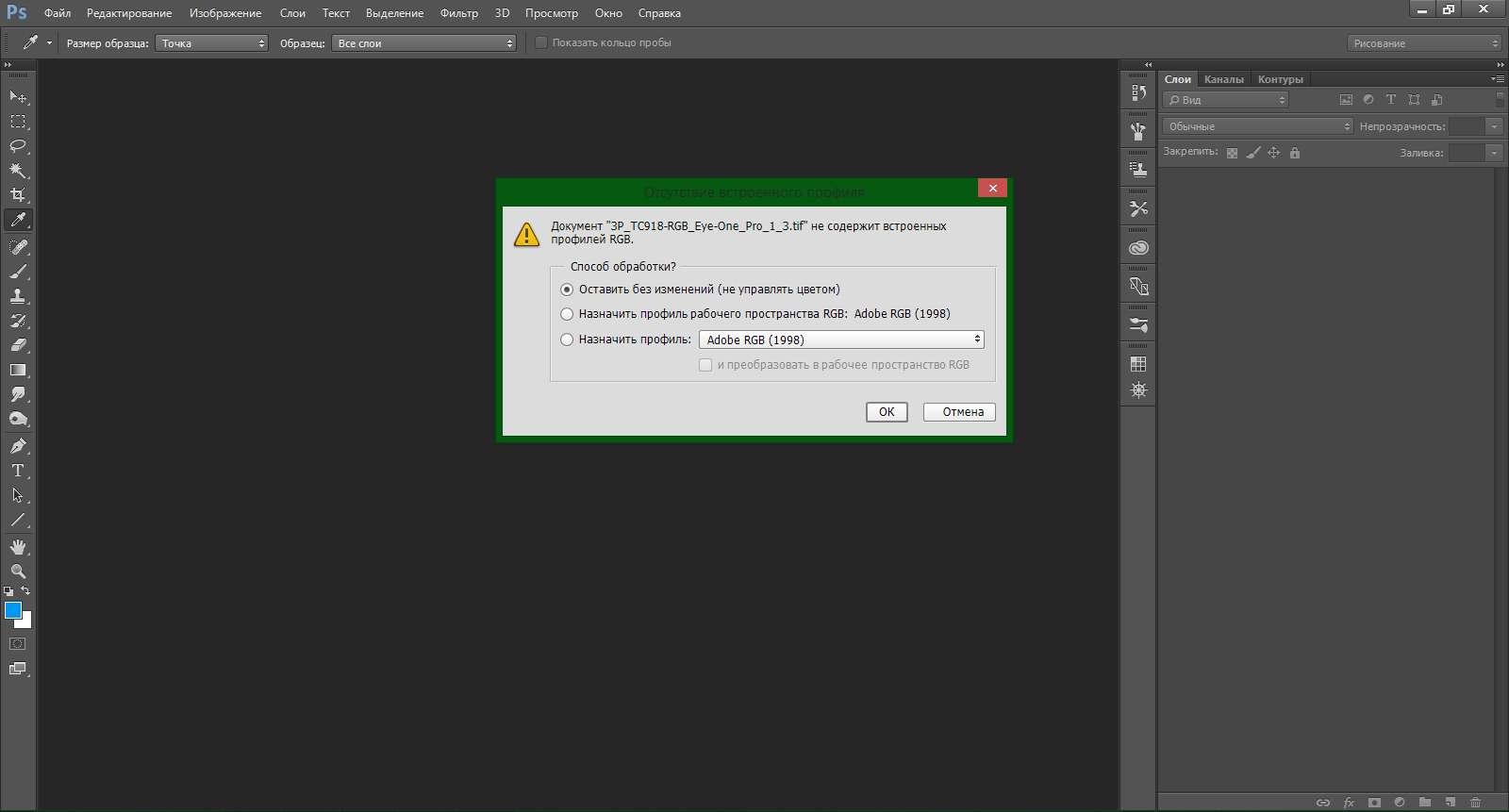Open the Редактирование menu
This screenshot has width=1509, height=812.
129,13
